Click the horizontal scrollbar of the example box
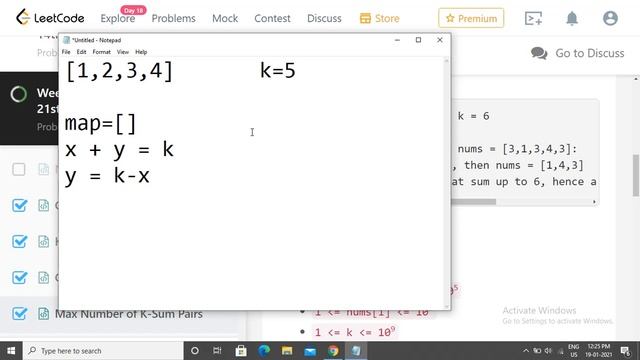 point(473,202)
